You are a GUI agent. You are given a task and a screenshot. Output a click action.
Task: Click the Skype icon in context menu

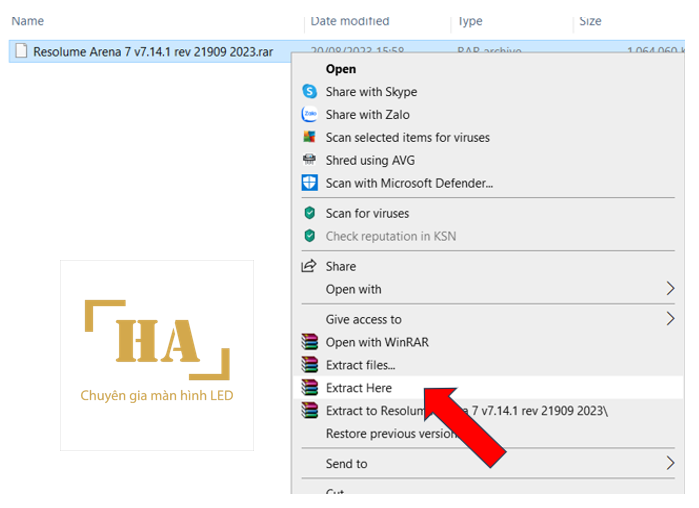pyautogui.click(x=309, y=91)
